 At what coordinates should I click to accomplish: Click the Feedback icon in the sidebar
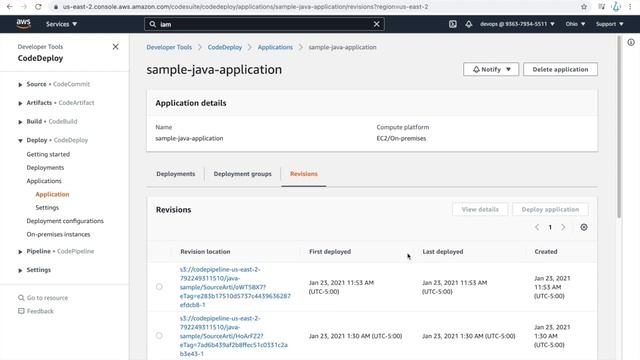click(x=21, y=311)
